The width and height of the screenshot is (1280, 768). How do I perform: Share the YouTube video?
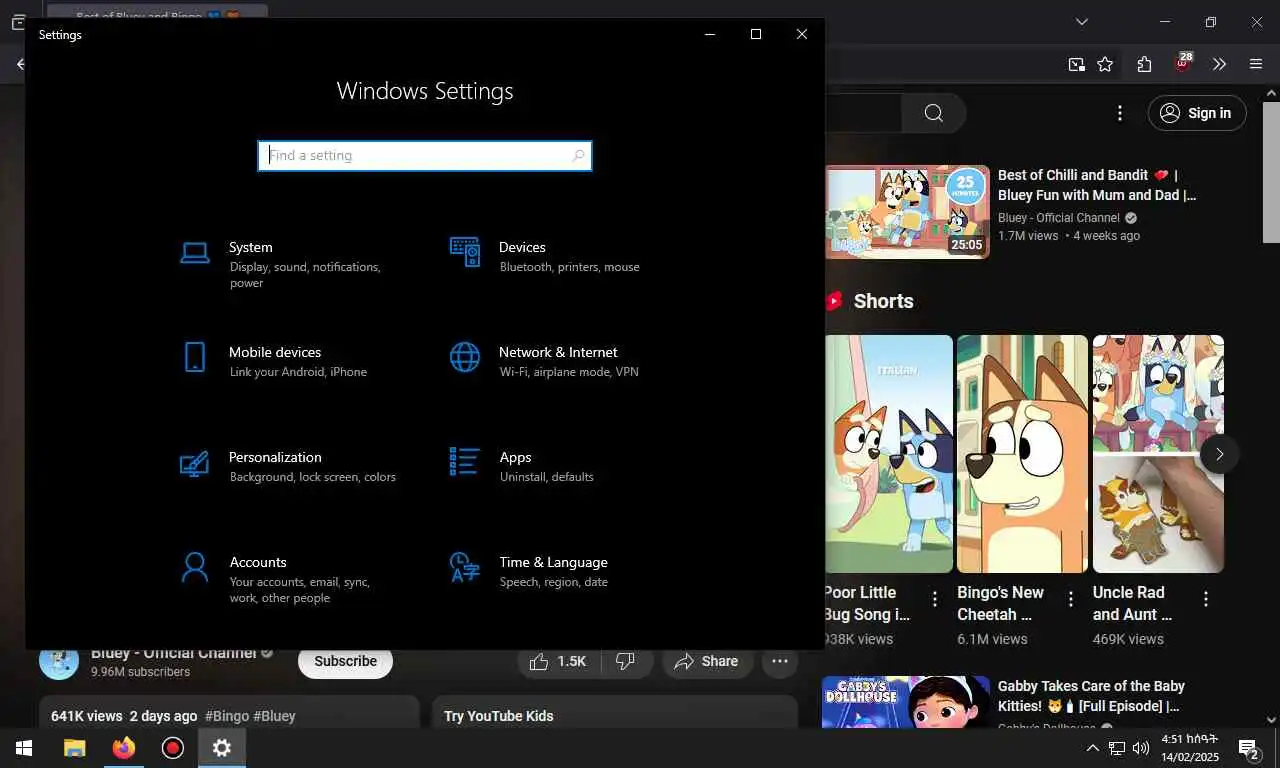pos(706,661)
